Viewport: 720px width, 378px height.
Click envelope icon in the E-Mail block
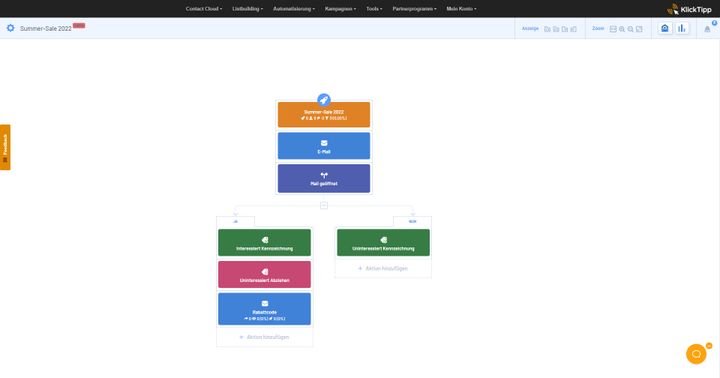click(324, 143)
